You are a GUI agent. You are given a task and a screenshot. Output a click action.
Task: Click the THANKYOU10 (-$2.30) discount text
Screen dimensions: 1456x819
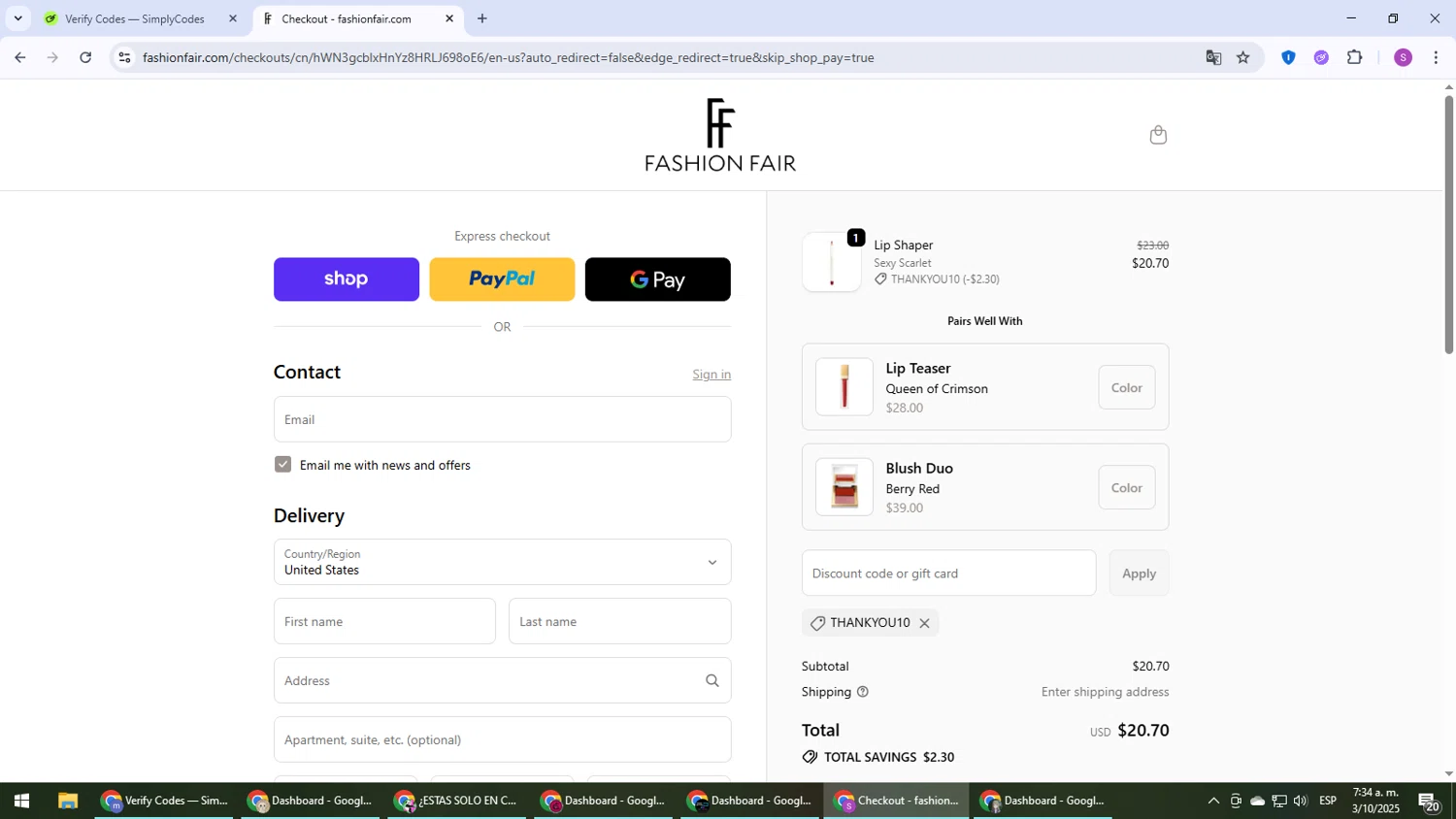pos(944,279)
